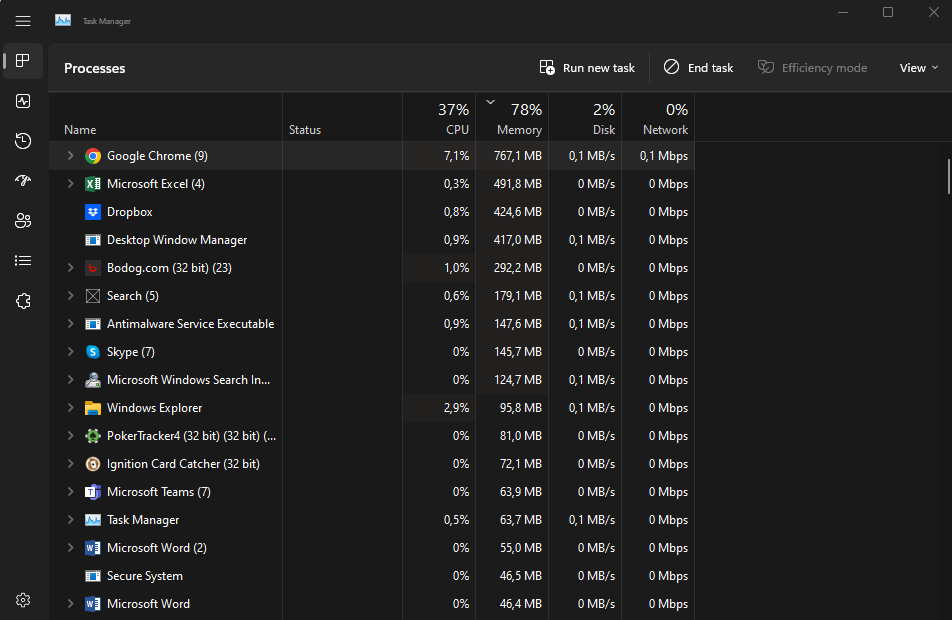Viewport: 952px width, 620px height.
Task: Open the Users sidebar icon
Action: coord(23,221)
